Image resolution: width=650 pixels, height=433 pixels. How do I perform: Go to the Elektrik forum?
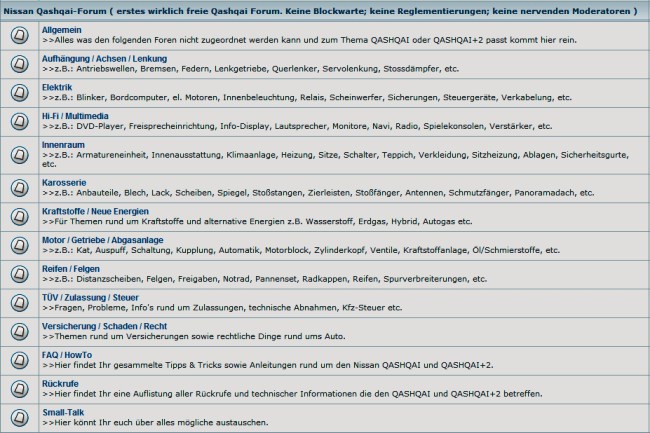click(57, 87)
